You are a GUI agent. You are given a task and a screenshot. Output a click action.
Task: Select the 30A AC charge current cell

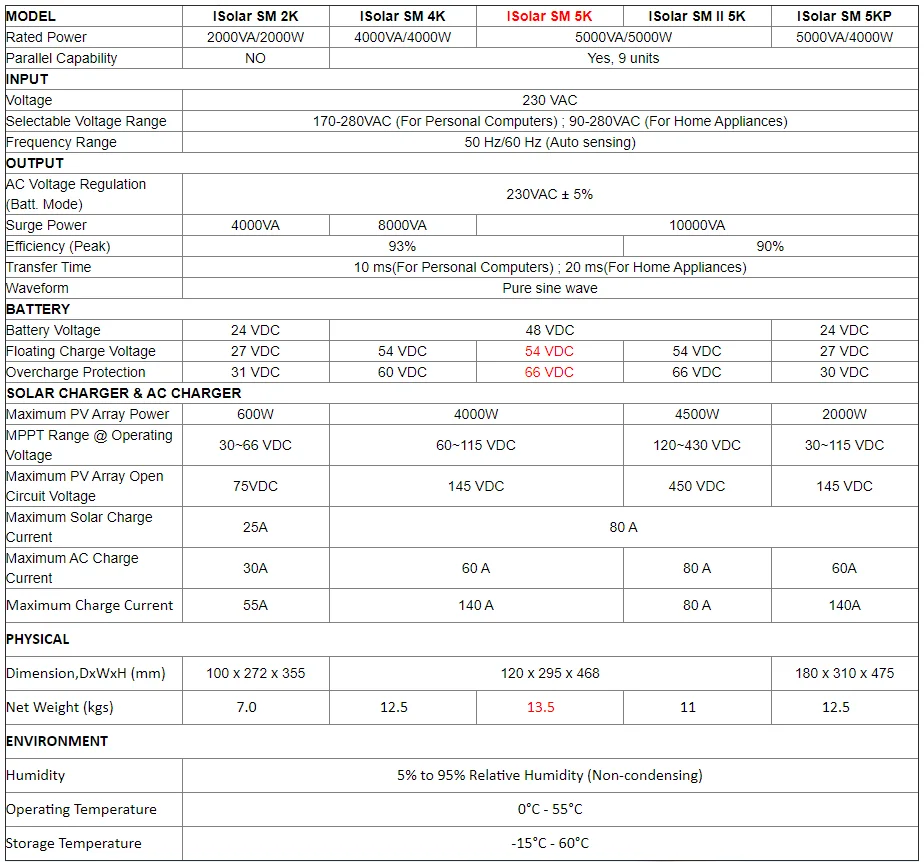pos(255,569)
